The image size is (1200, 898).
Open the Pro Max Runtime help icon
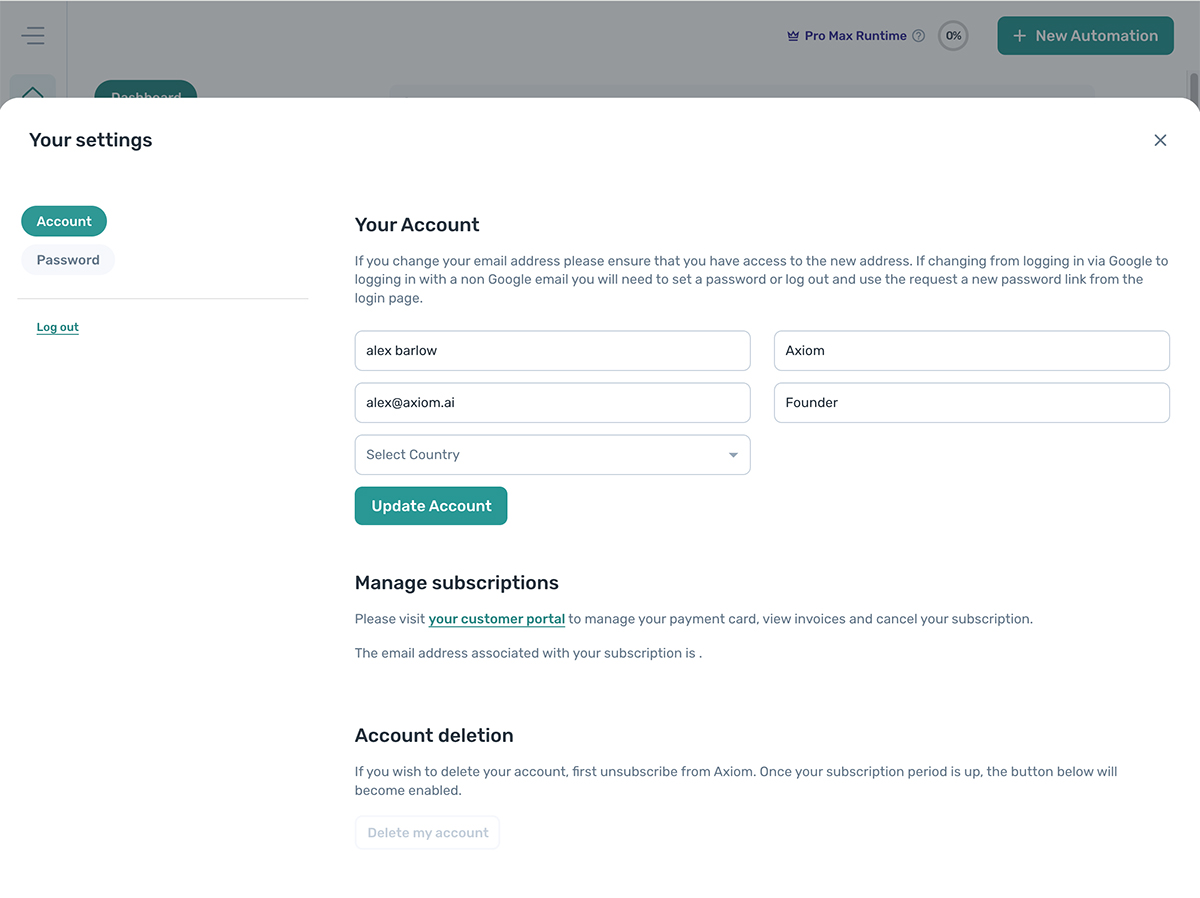[919, 36]
